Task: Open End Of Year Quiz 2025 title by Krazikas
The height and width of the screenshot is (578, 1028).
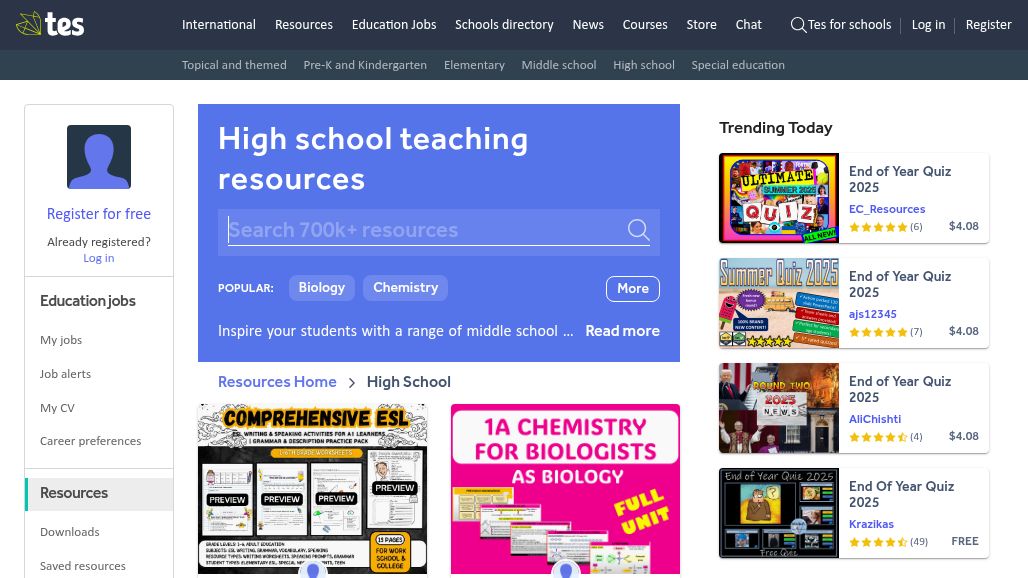Action: click(901, 494)
